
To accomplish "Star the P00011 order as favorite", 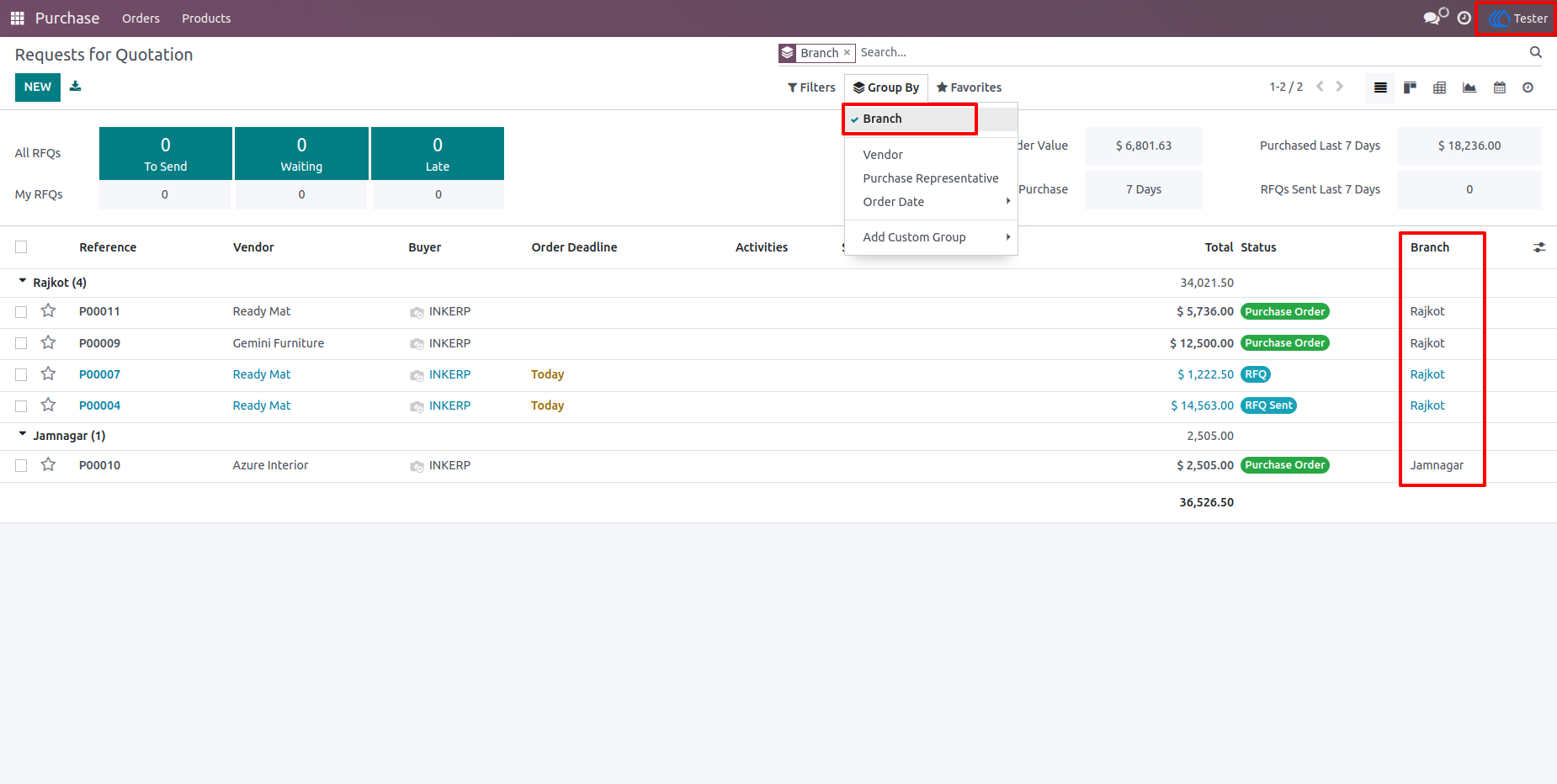I will 48,311.
